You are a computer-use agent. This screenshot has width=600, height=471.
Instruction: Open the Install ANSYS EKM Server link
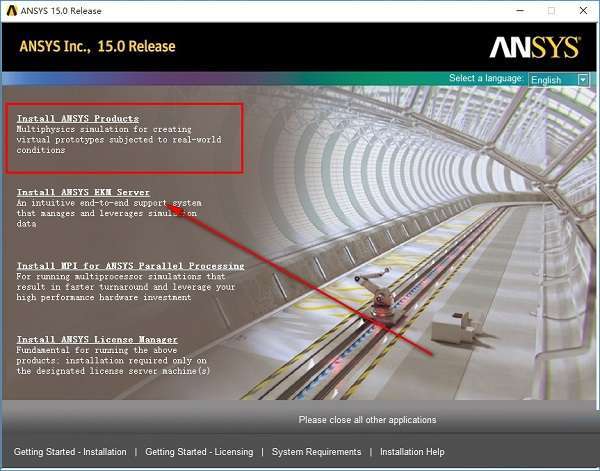pyautogui.click(x=83, y=192)
